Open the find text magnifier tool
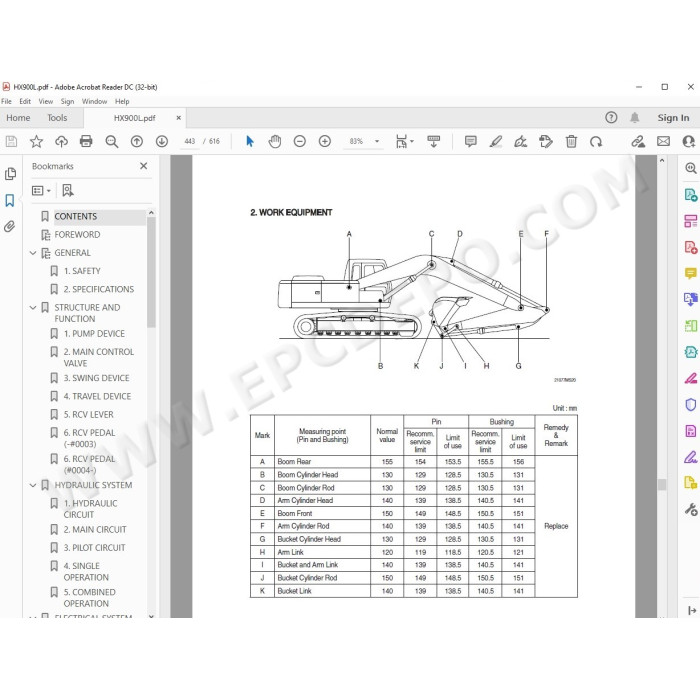This screenshot has height=700, width=700. pyautogui.click(x=112, y=142)
